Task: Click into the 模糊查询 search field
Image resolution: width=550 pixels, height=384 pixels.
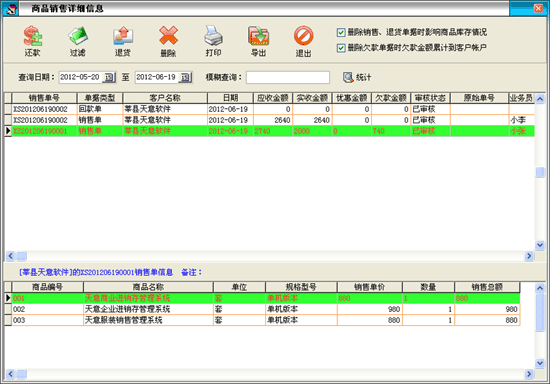Action: click(x=288, y=77)
